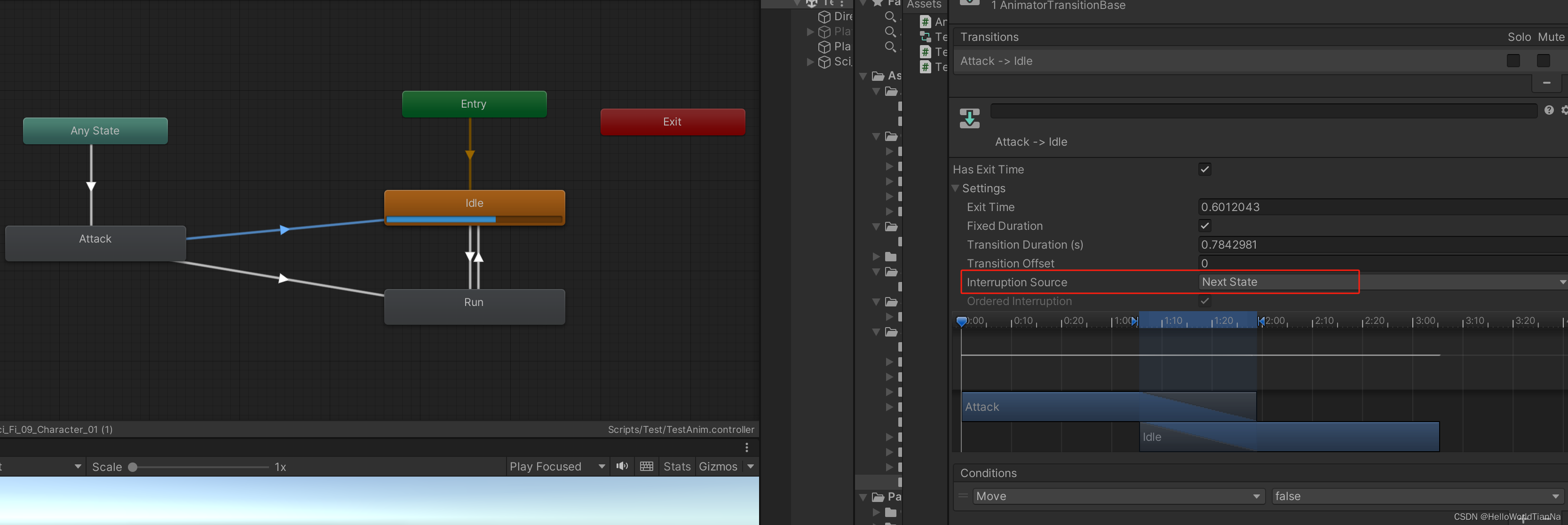
Task: Click the keyboard shortcut icon in Game view toolbar
Action: click(646, 466)
